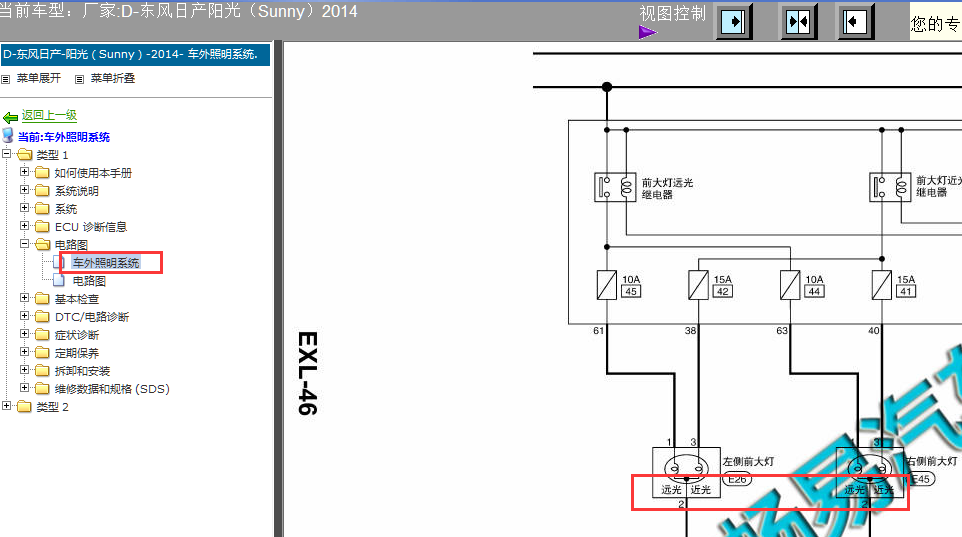The width and height of the screenshot is (962, 537).
Task: Expand the 系统 folder node
Action: point(25,207)
